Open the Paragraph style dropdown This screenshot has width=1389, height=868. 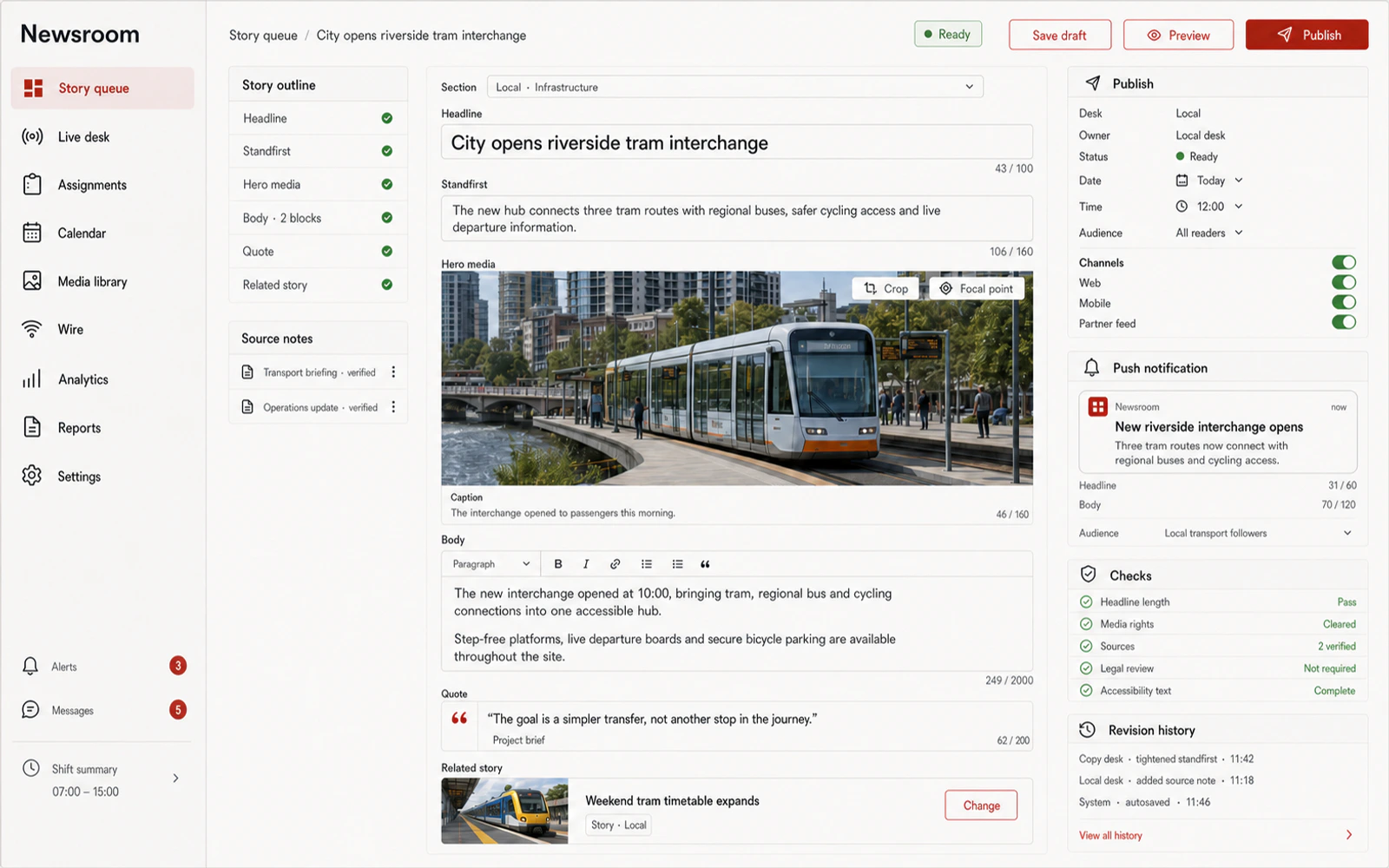pyautogui.click(x=490, y=564)
